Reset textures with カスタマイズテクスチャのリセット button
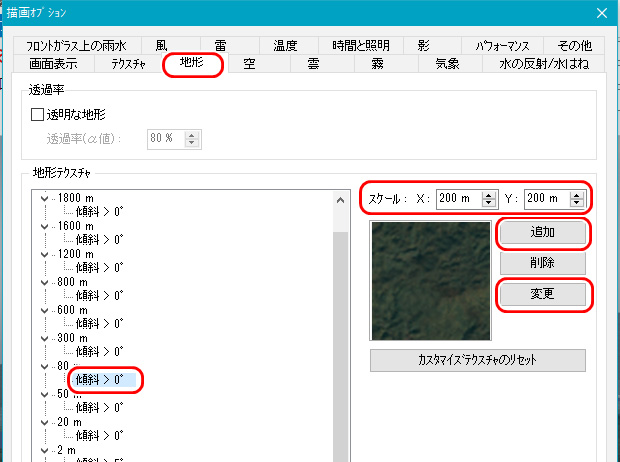 click(x=478, y=360)
